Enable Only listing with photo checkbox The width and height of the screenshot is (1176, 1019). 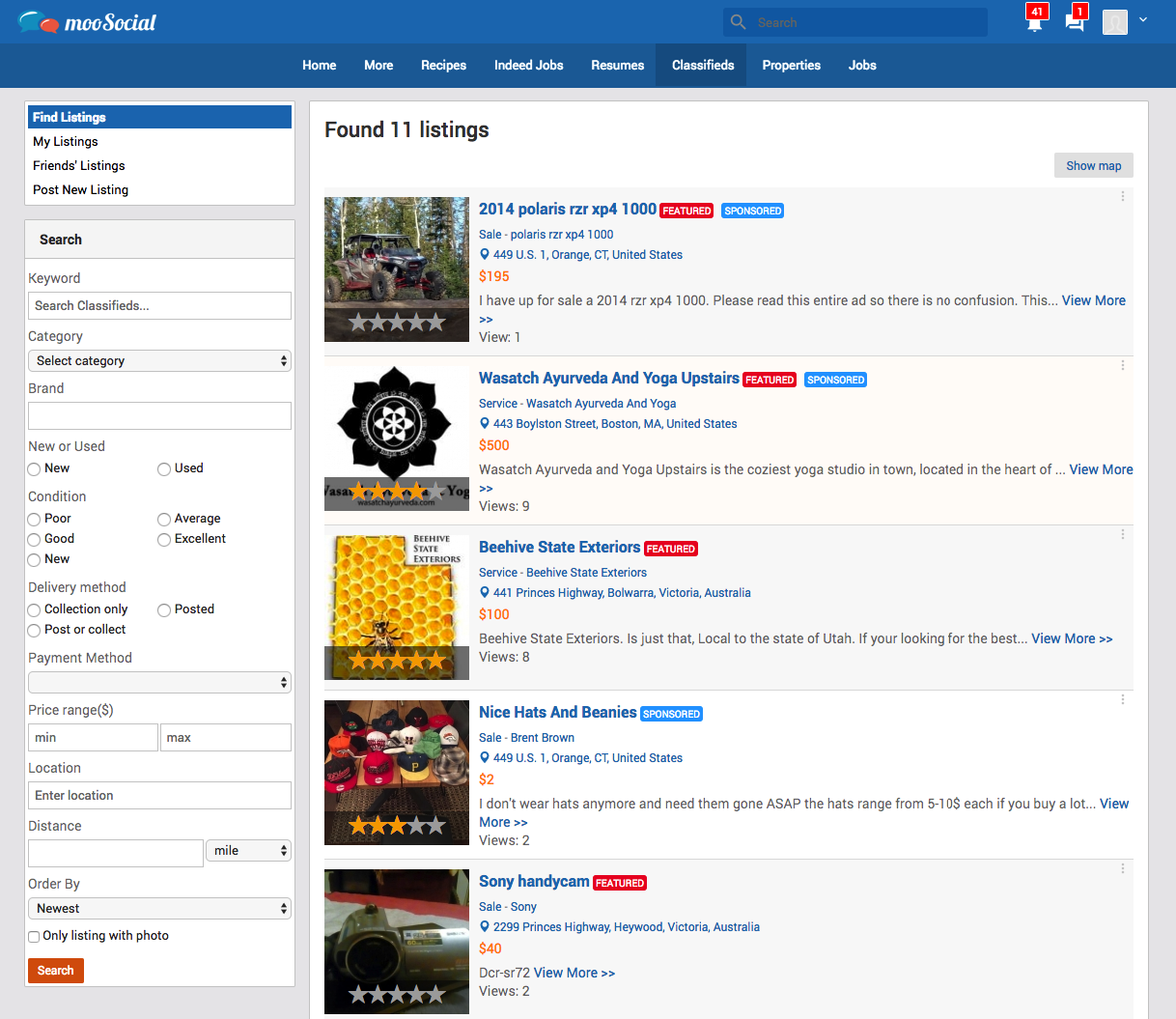(x=34, y=937)
